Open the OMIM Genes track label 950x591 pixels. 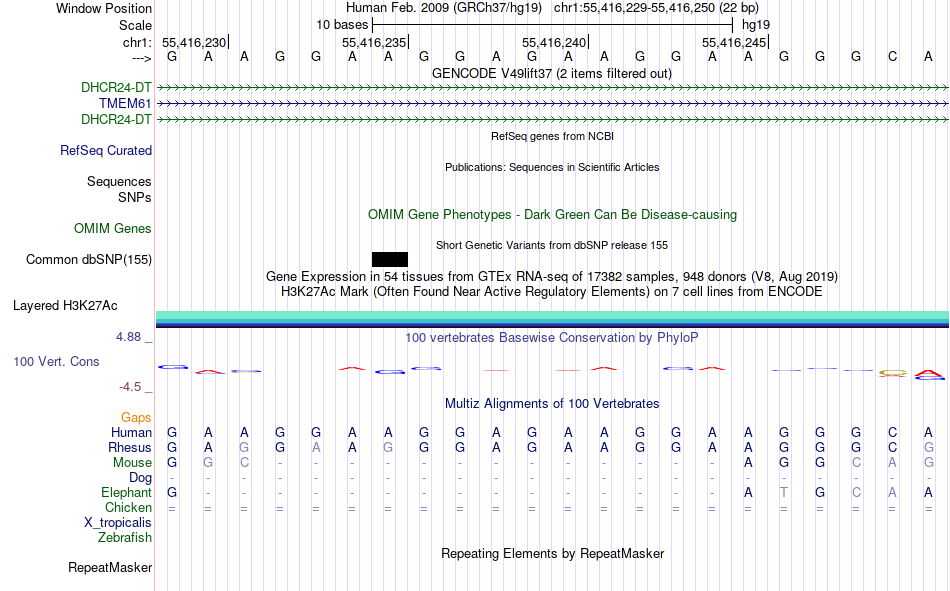[113, 229]
